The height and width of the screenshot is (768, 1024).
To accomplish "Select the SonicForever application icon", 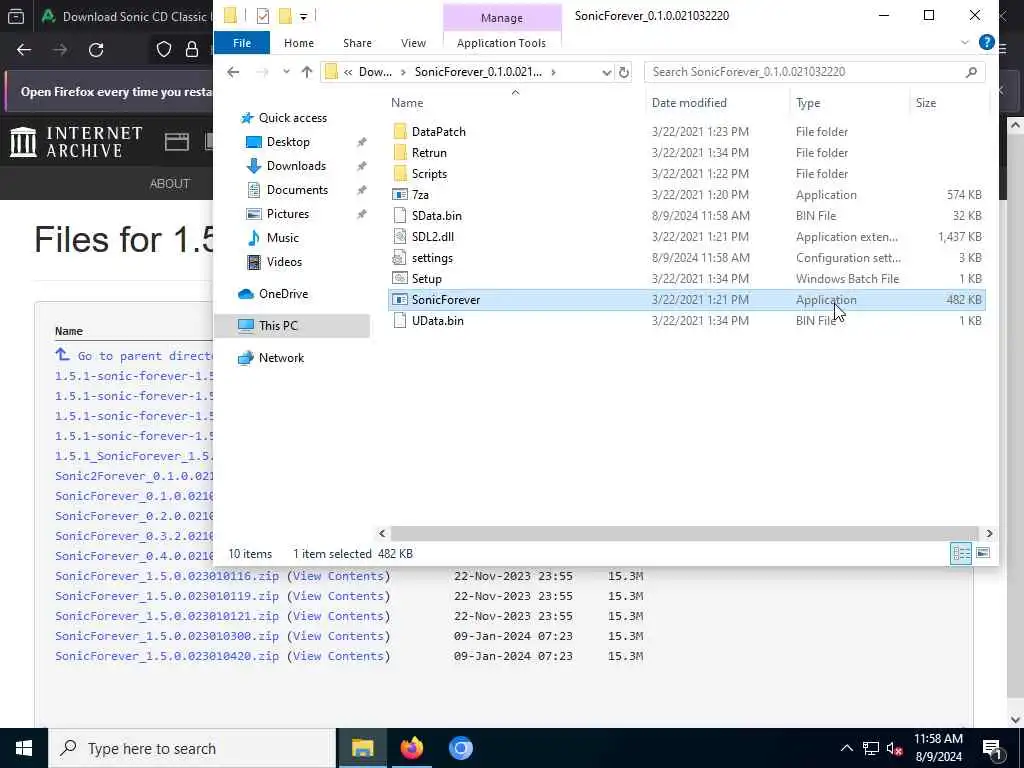I will [400, 299].
